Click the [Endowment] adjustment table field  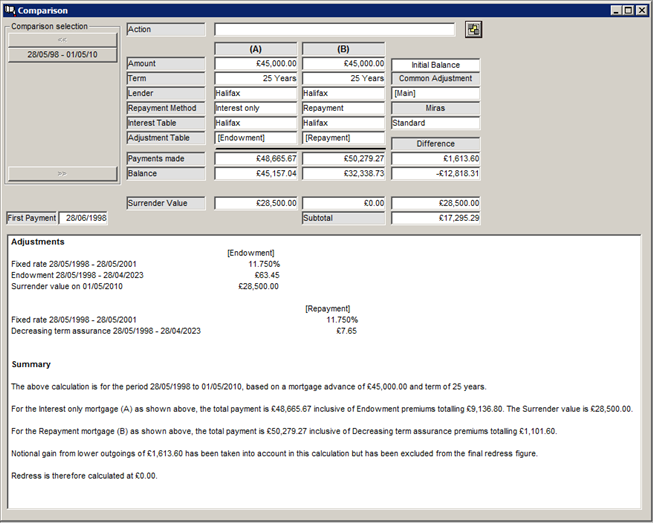(x=256, y=138)
